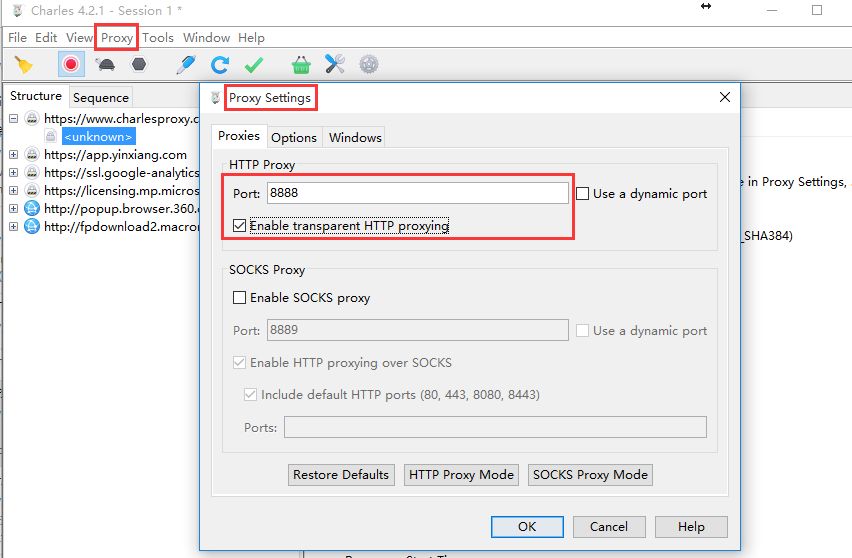Toggle SOCKS Proxy Use a dynamic port
Image resolution: width=852 pixels, height=558 pixels.
[582, 330]
